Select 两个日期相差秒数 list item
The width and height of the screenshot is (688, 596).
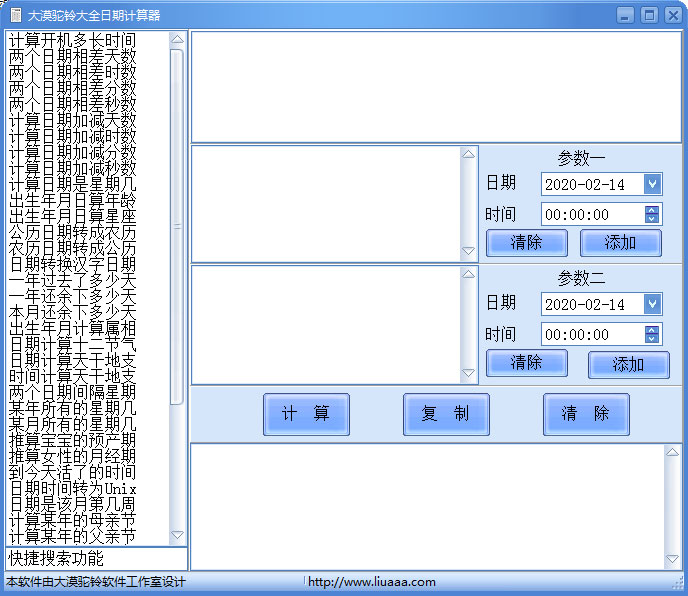[x=72, y=105]
